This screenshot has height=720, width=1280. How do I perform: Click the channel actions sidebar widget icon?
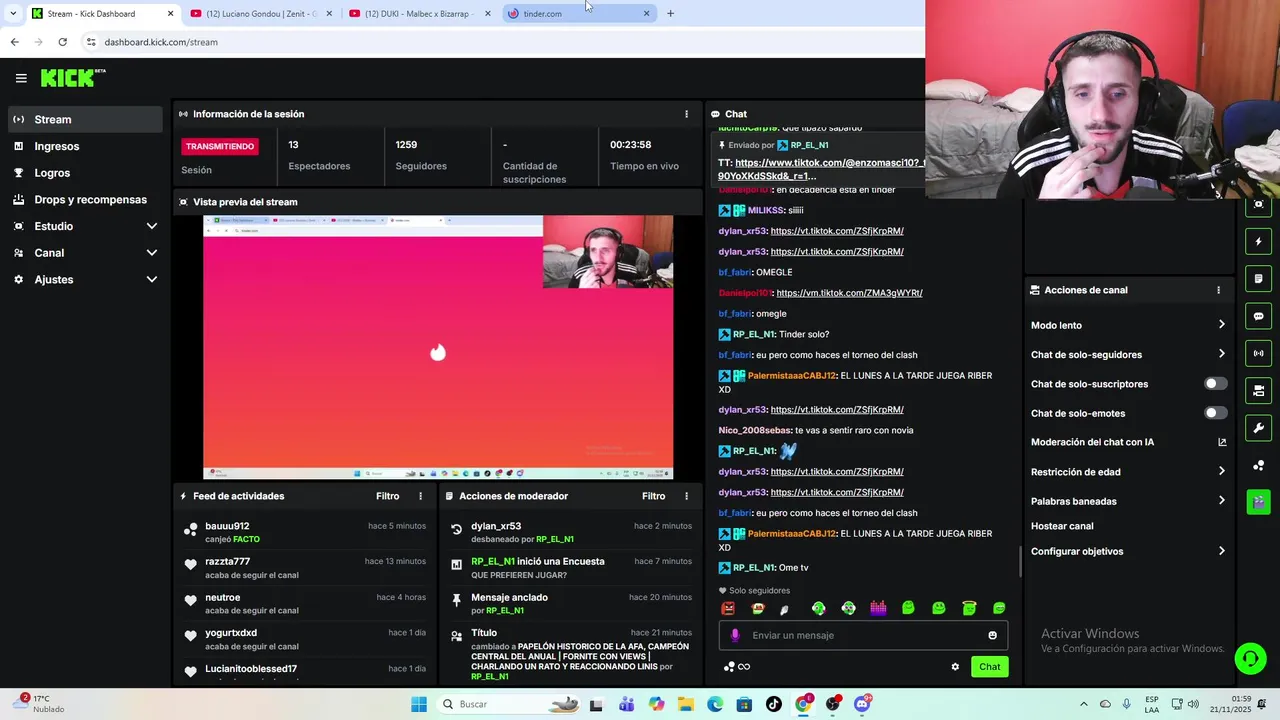point(1258,391)
